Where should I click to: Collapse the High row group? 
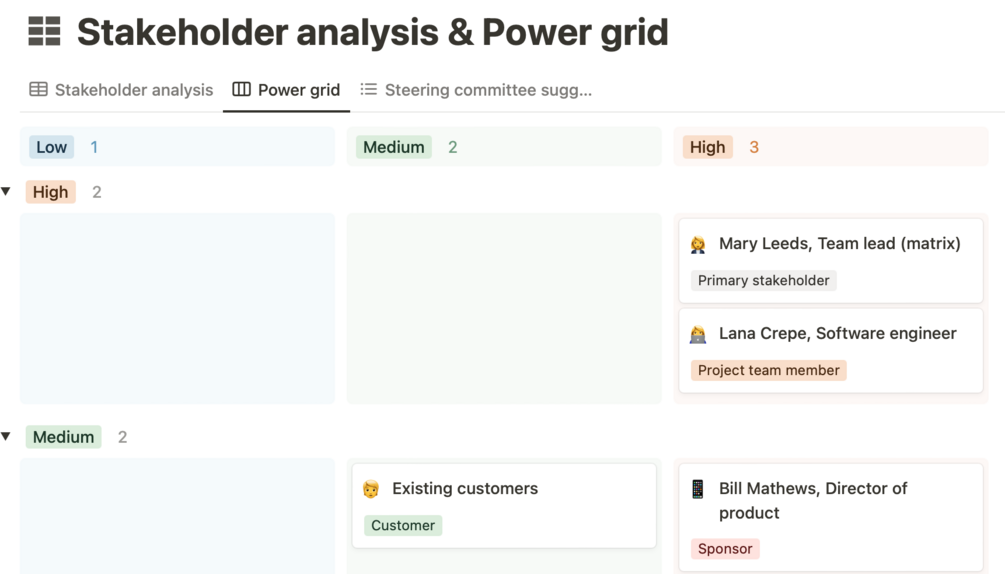tap(7, 192)
